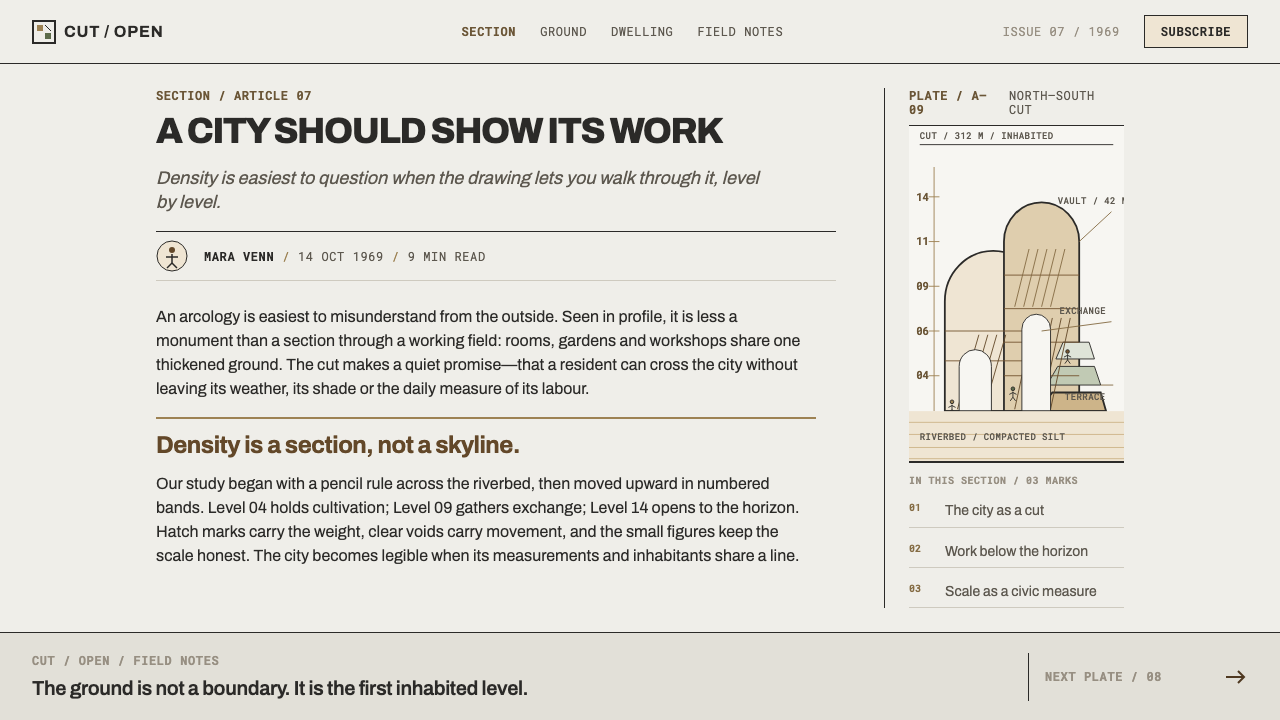Click the next plate arrow icon
1280x720 pixels.
1236,677
